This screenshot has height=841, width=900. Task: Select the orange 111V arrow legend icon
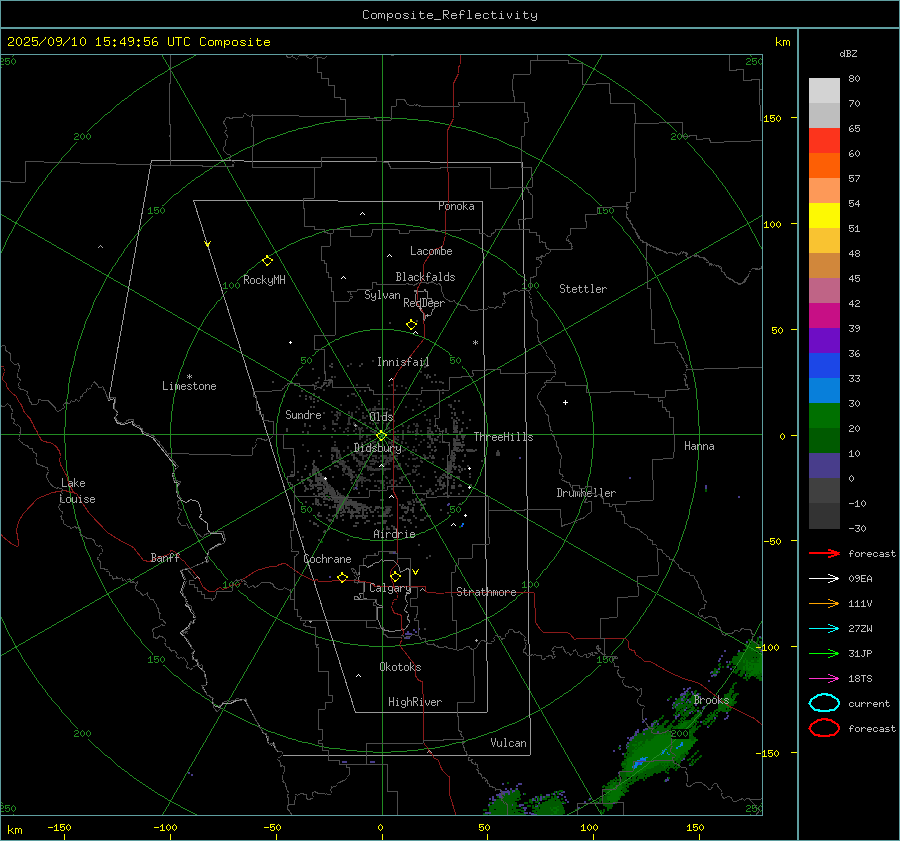click(x=824, y=603)
